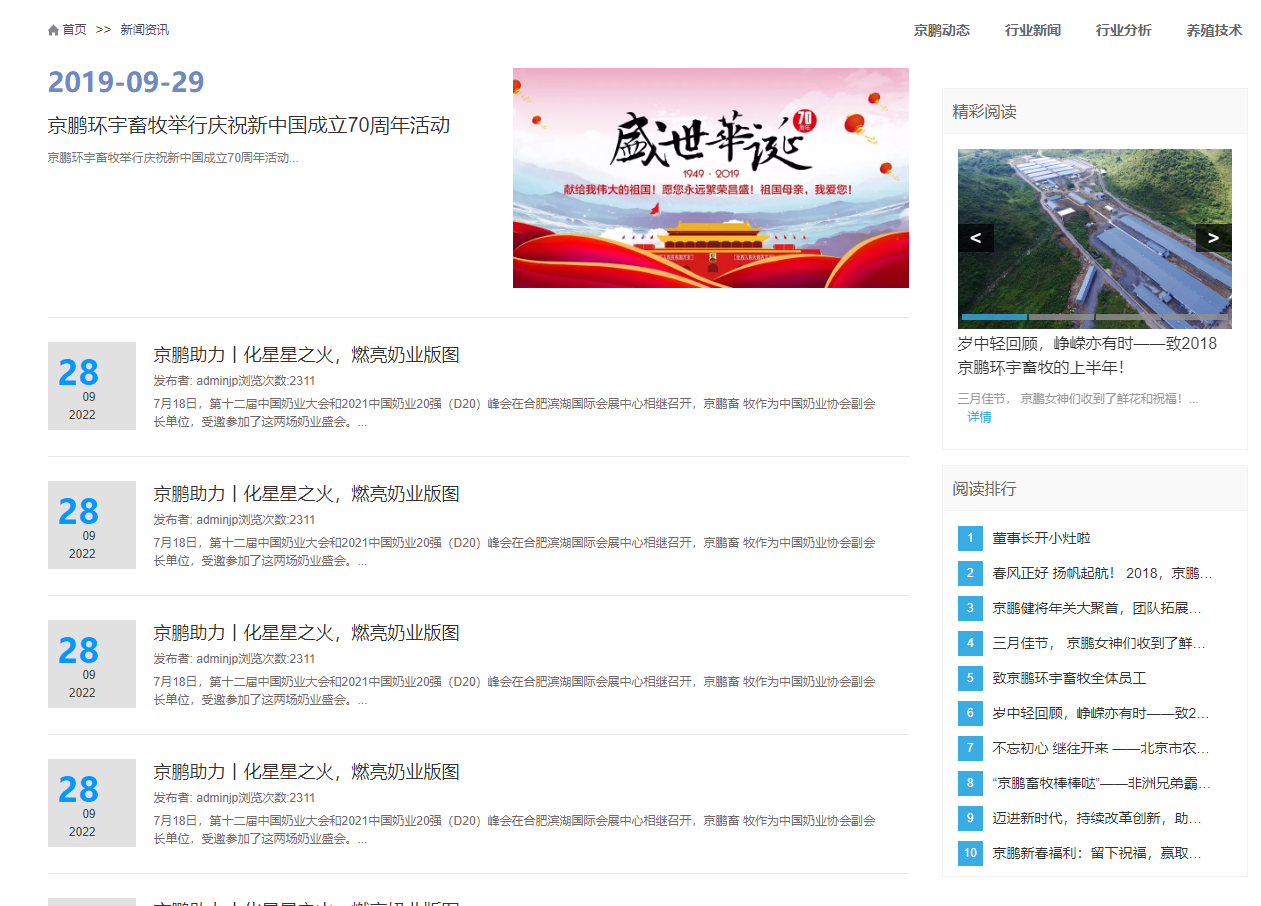The height and width of the screenshot is (906, 1261).
Task: Open ranking item 1 董事长开小灶啦
Action: pos(1041,538)
